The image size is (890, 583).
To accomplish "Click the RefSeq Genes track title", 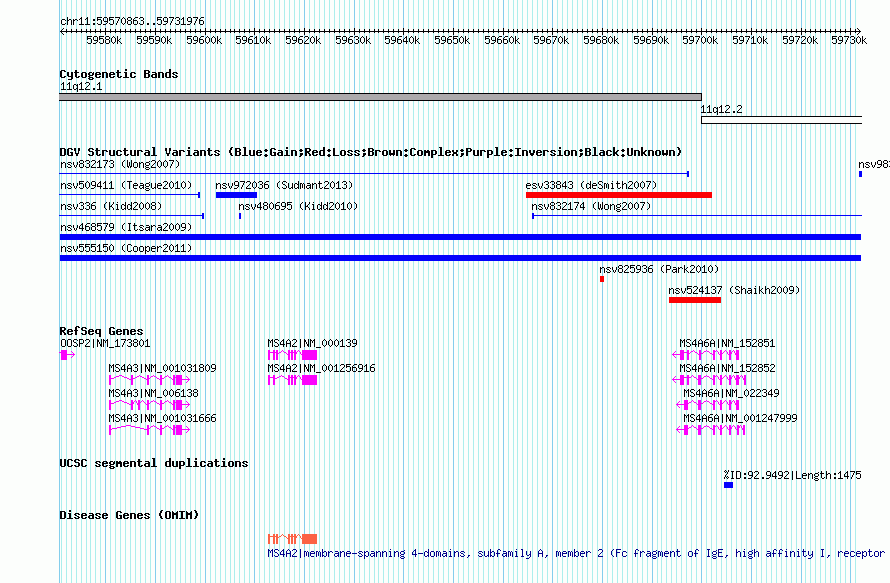I will point(101,331).
